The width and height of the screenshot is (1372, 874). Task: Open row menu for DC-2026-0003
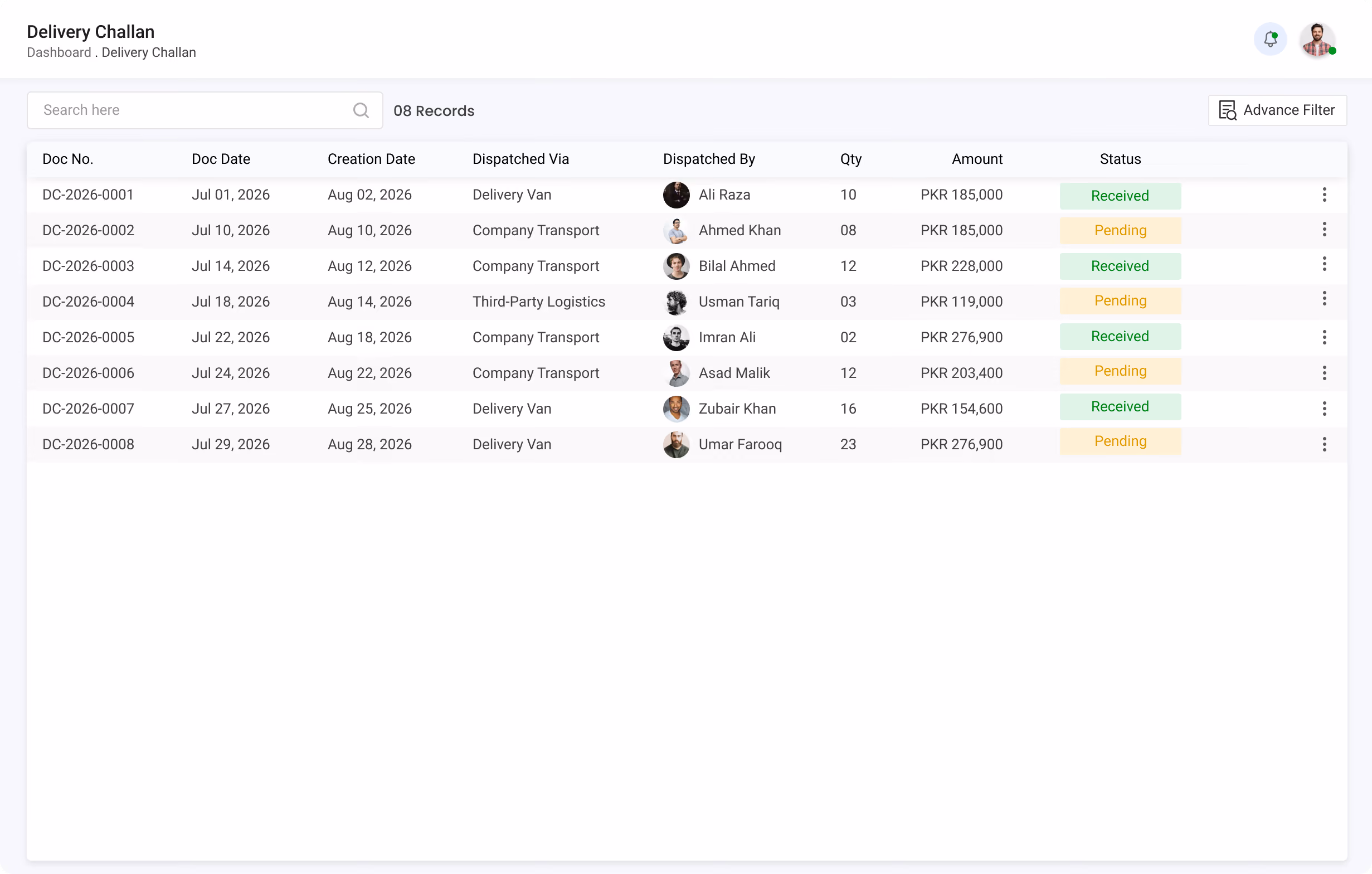1324,264
